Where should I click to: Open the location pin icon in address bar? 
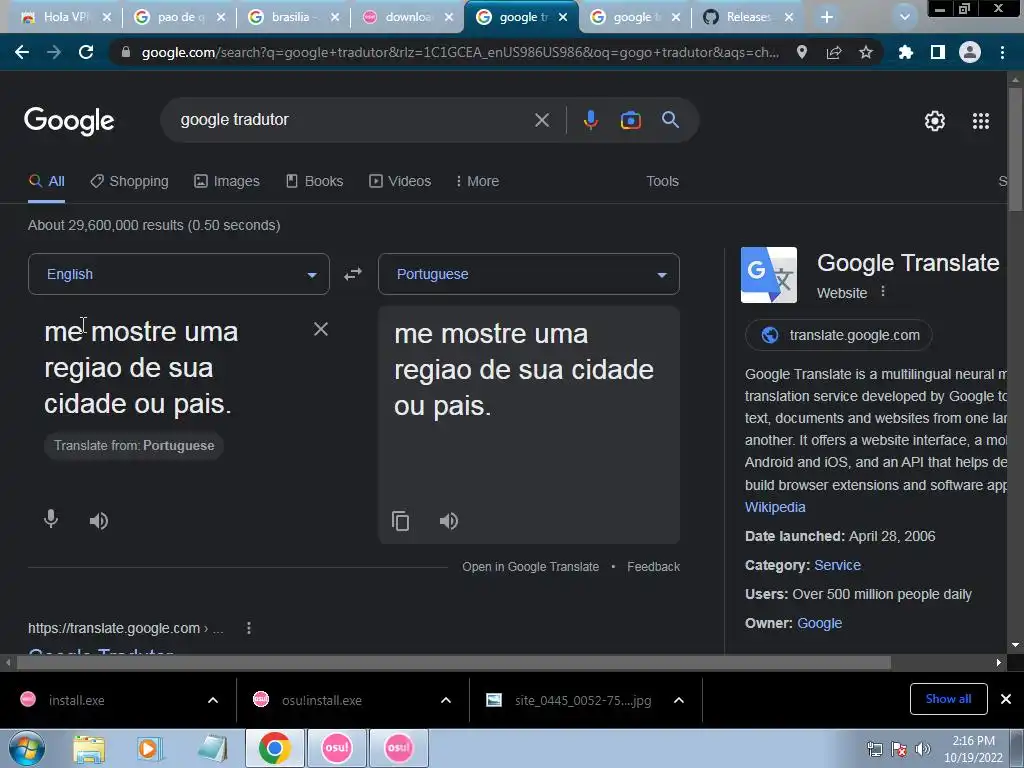coord(802,52)
